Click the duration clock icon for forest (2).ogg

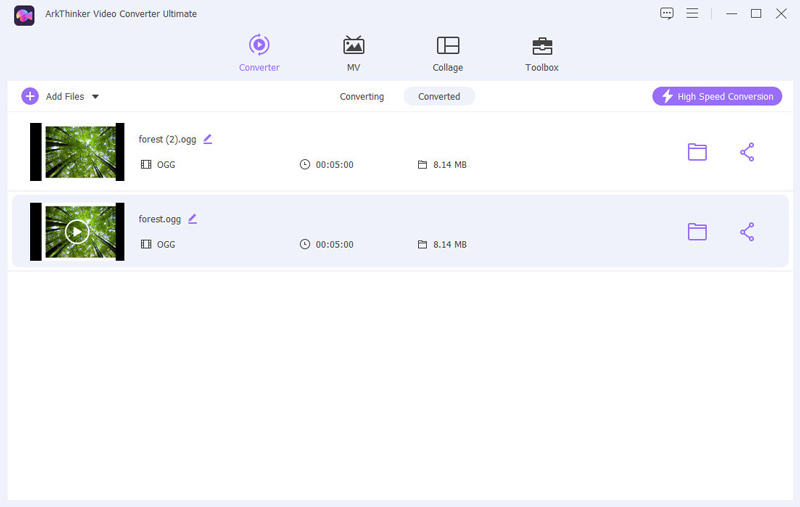(x=305, y=164)
